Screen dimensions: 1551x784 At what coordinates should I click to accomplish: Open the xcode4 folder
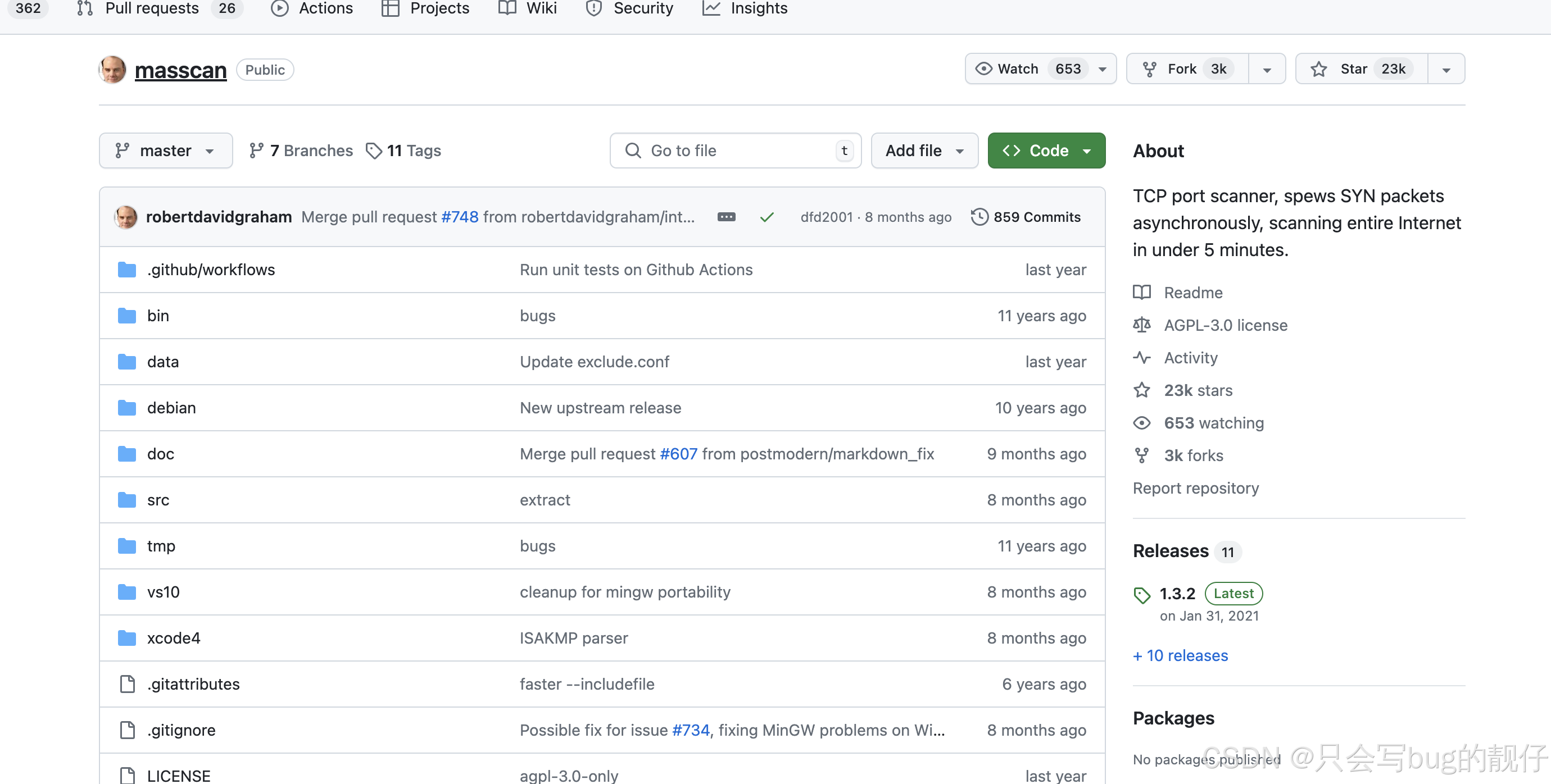174,638
